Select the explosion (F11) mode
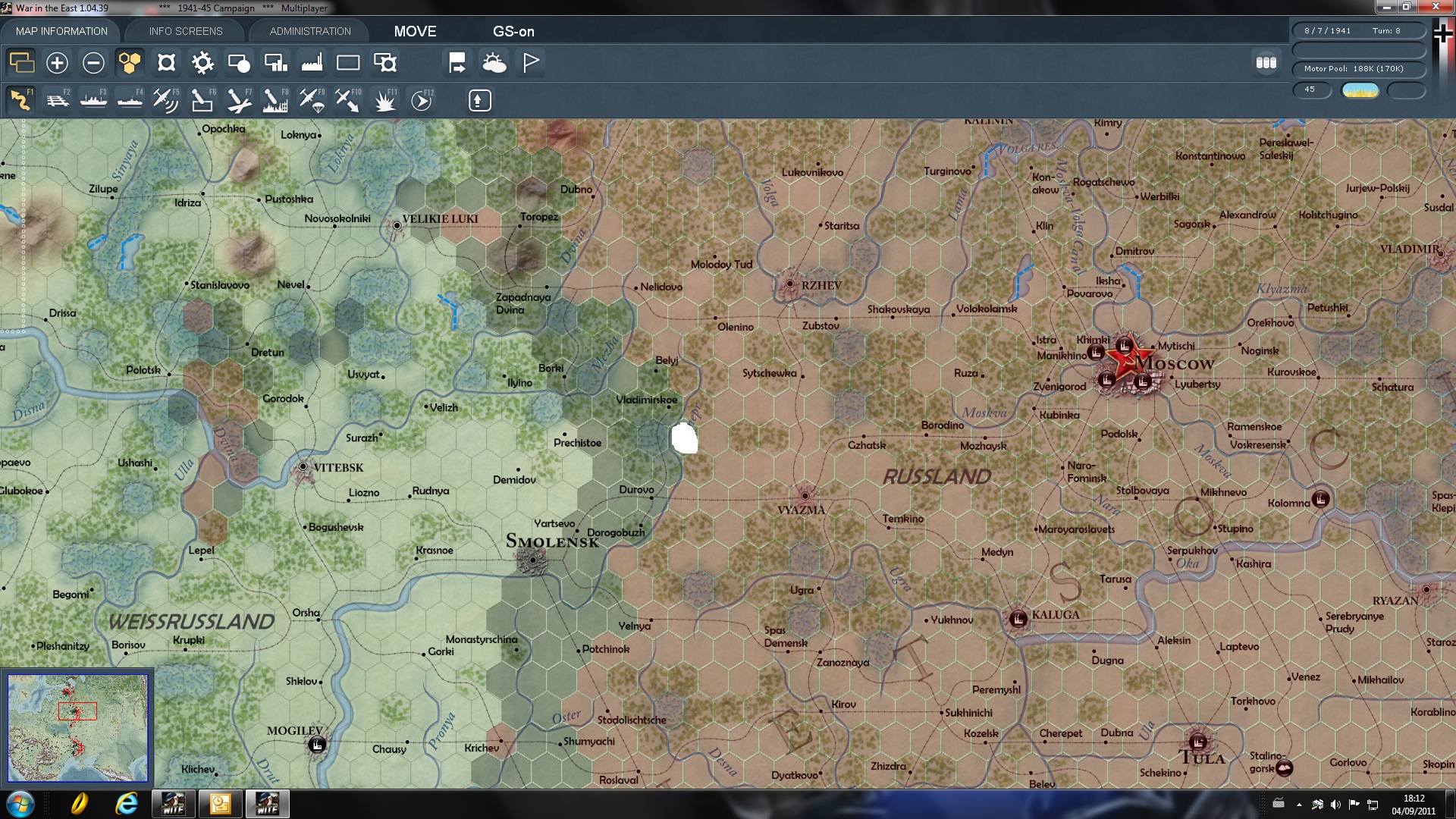The height and width of the screenshot is (819, 1456). (x=384, y=100)
